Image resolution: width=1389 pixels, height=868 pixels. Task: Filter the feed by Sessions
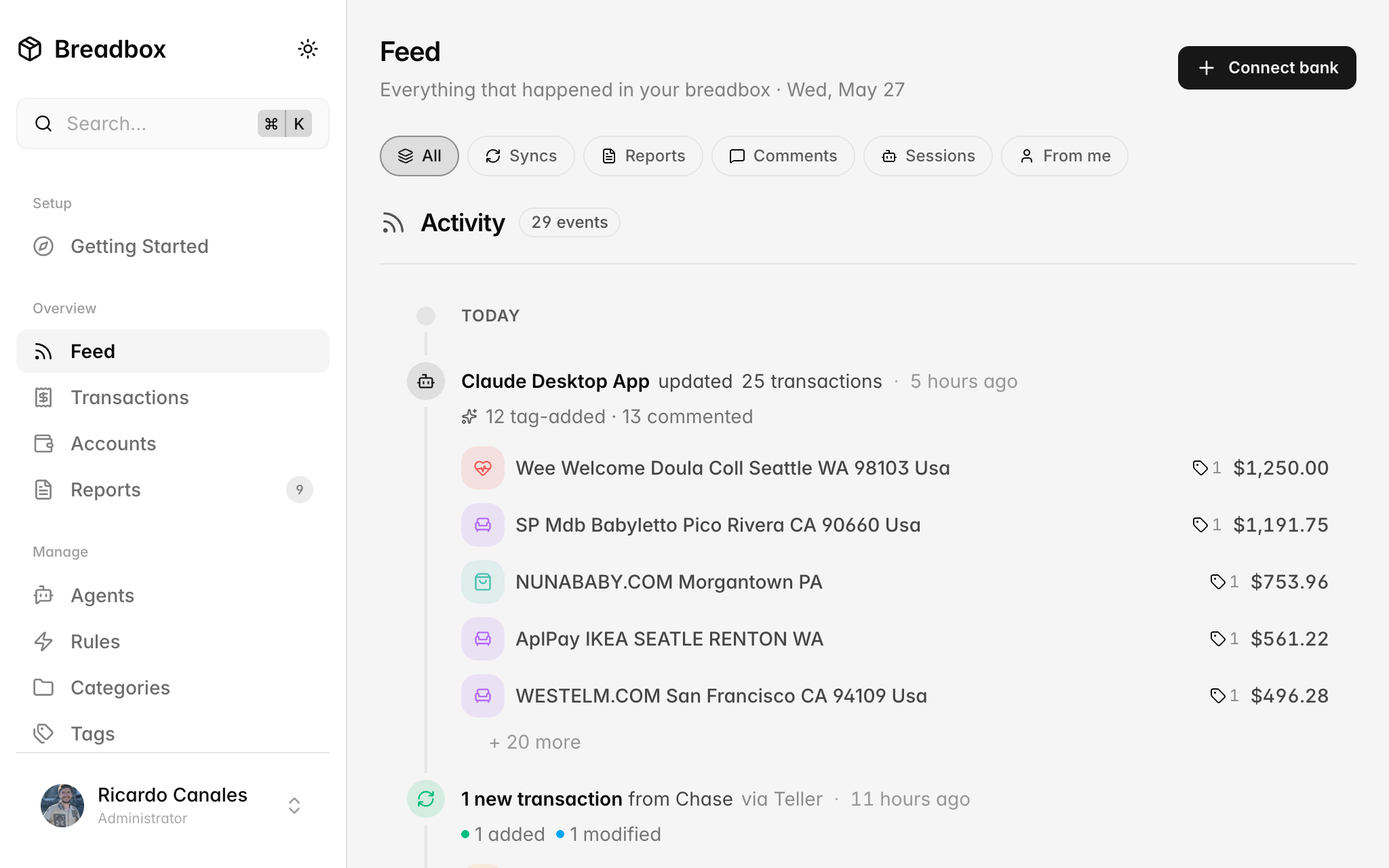point(928,156)
